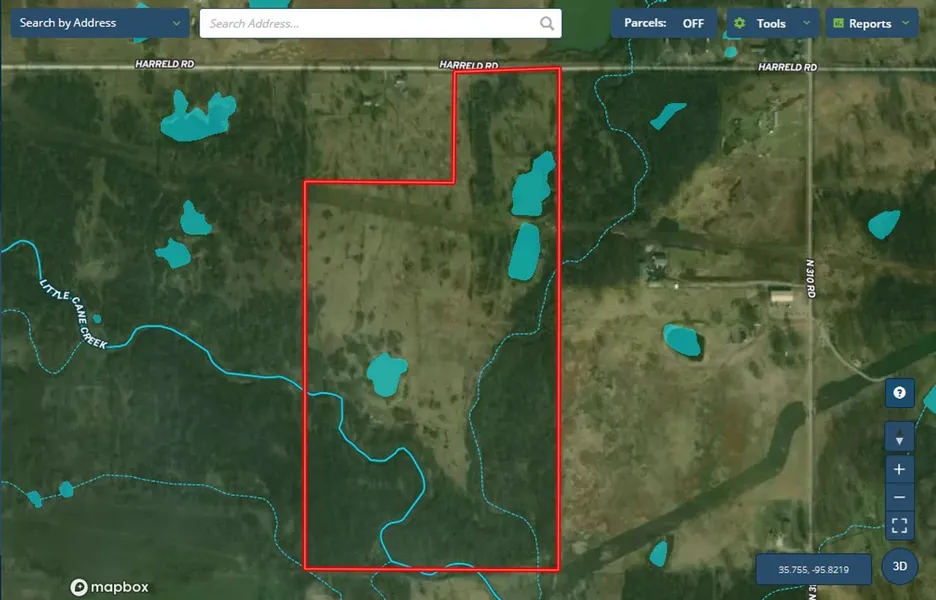Zoom in with the plus button
This screenshot has width=936, height=600.
(899, 468)
